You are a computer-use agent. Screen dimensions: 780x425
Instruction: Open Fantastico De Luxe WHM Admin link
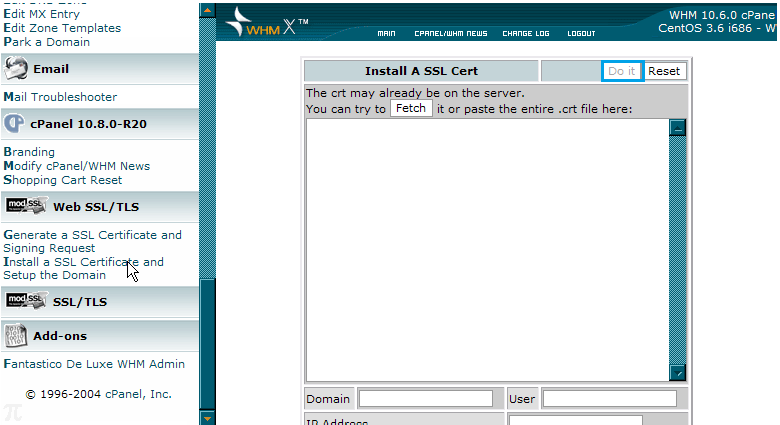[x=94, y=364]
